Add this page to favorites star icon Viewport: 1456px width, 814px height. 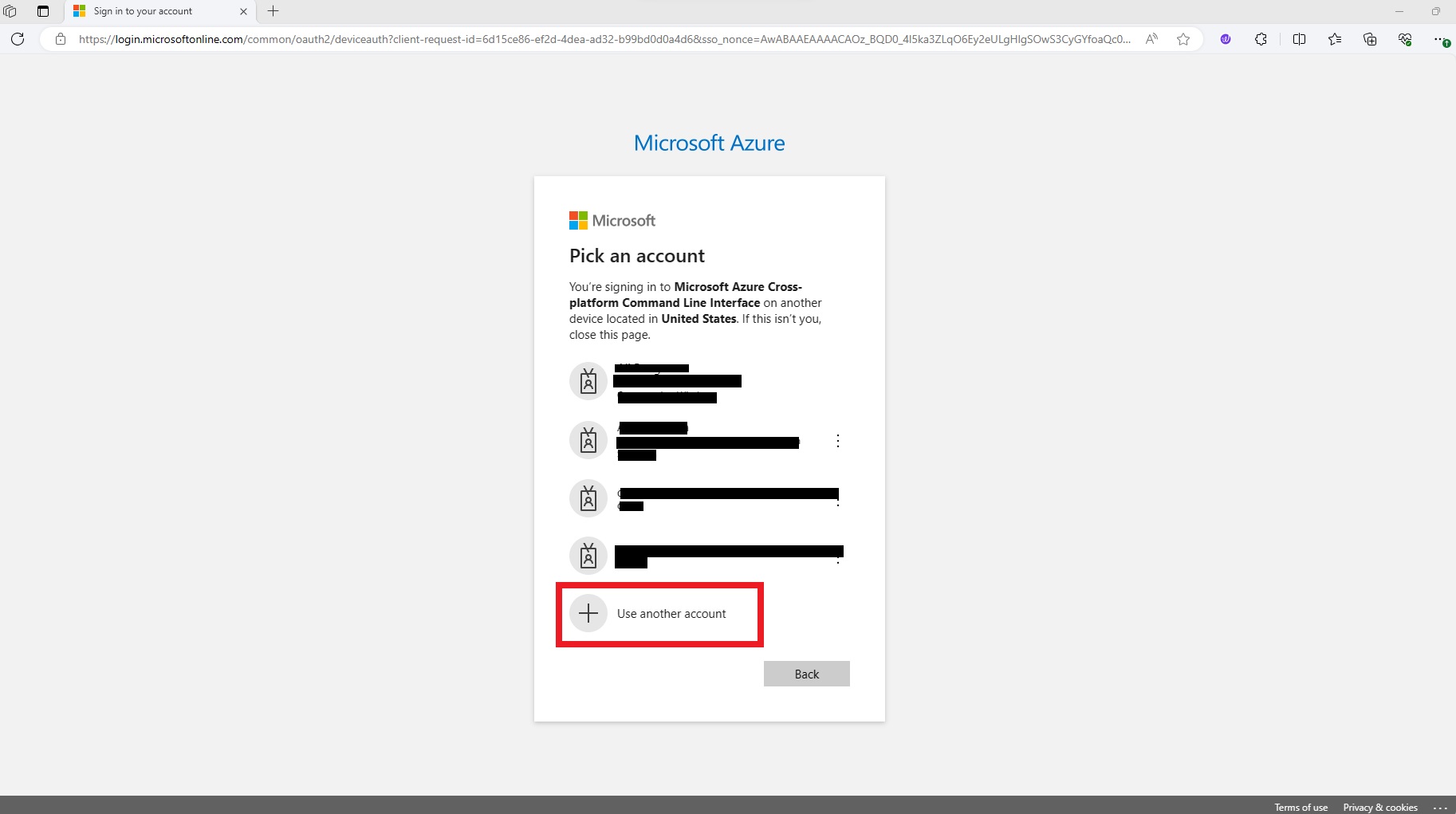coord(1183,39)
